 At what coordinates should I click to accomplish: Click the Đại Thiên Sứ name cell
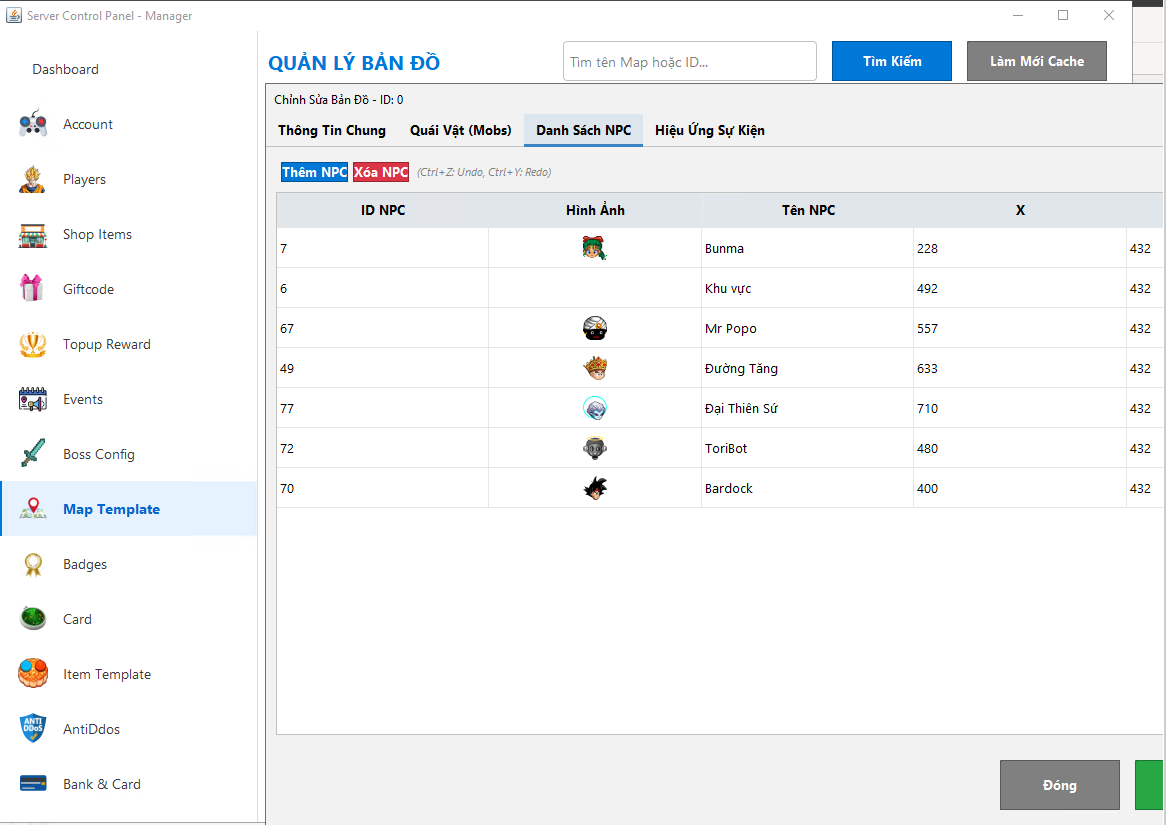click(808, 408)
